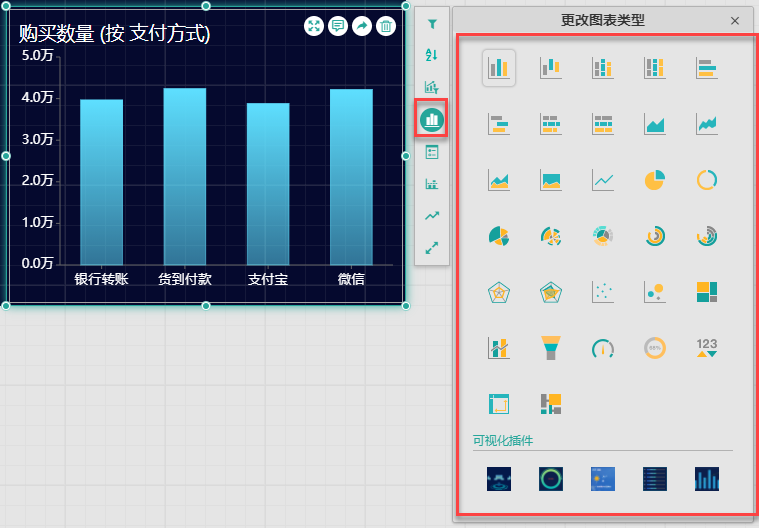The height and width of the screenshot is (528, 759).
Task: Select the 100% stacked column chart
Action: tap(654, 68)
